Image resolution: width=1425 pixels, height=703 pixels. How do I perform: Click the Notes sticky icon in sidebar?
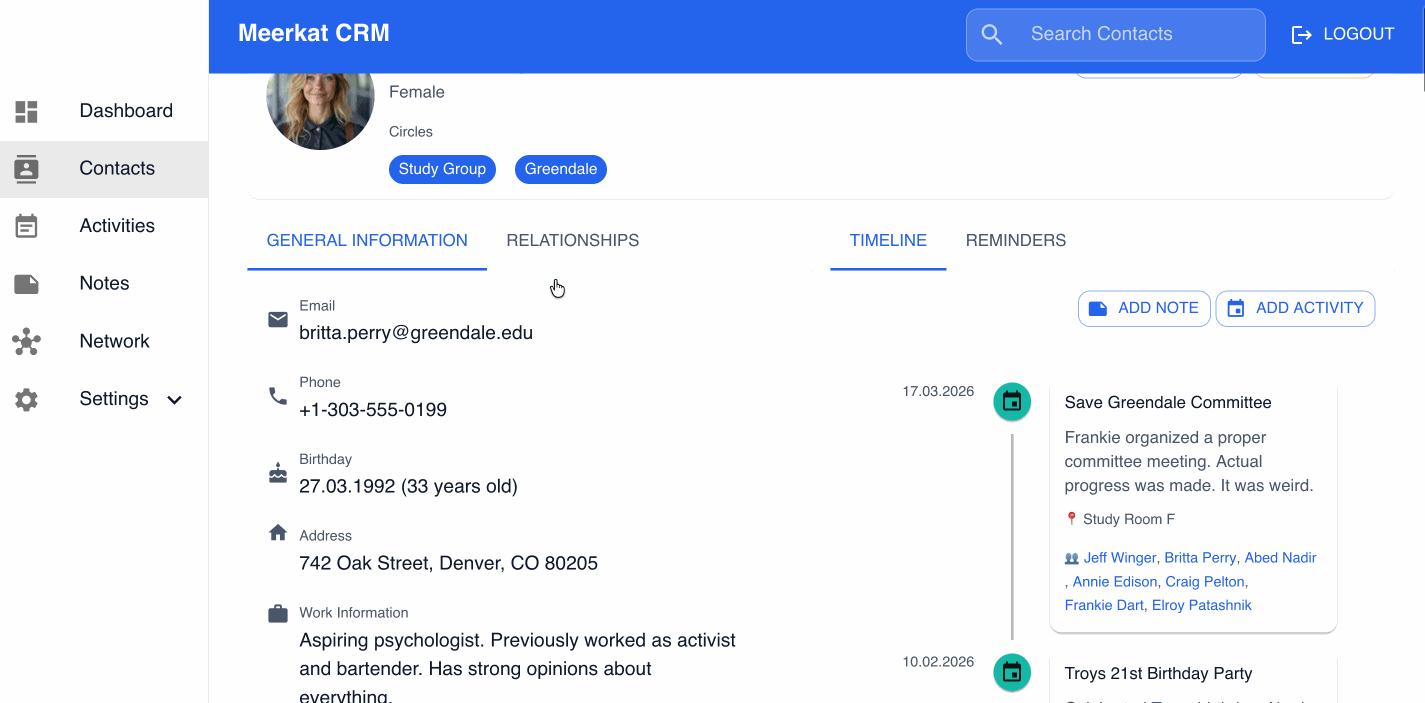pyautogui.click(x=27, y=284)
